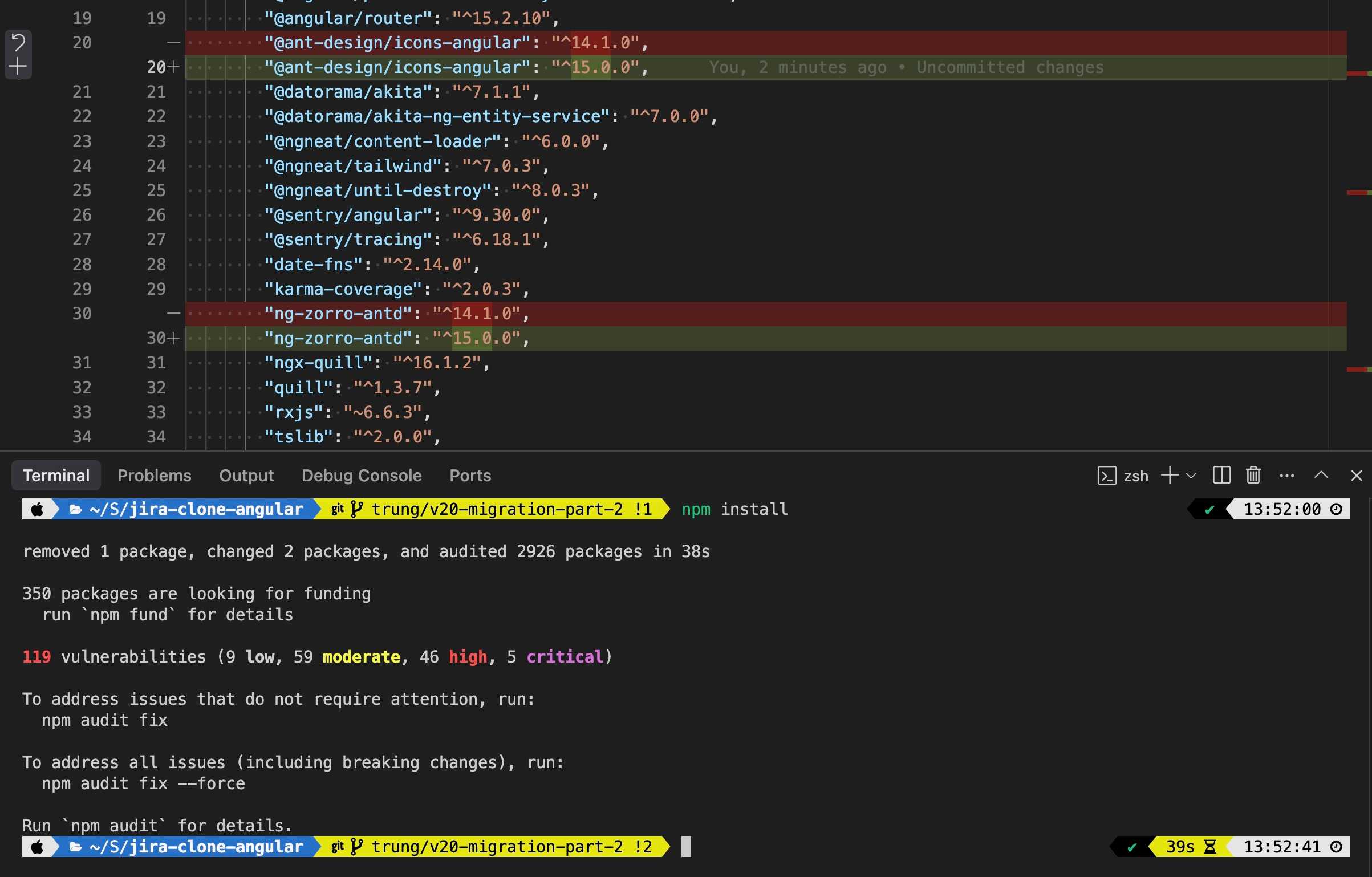Split the terminal panel
Screen dimensions: 1372x877
(1221, 475)
